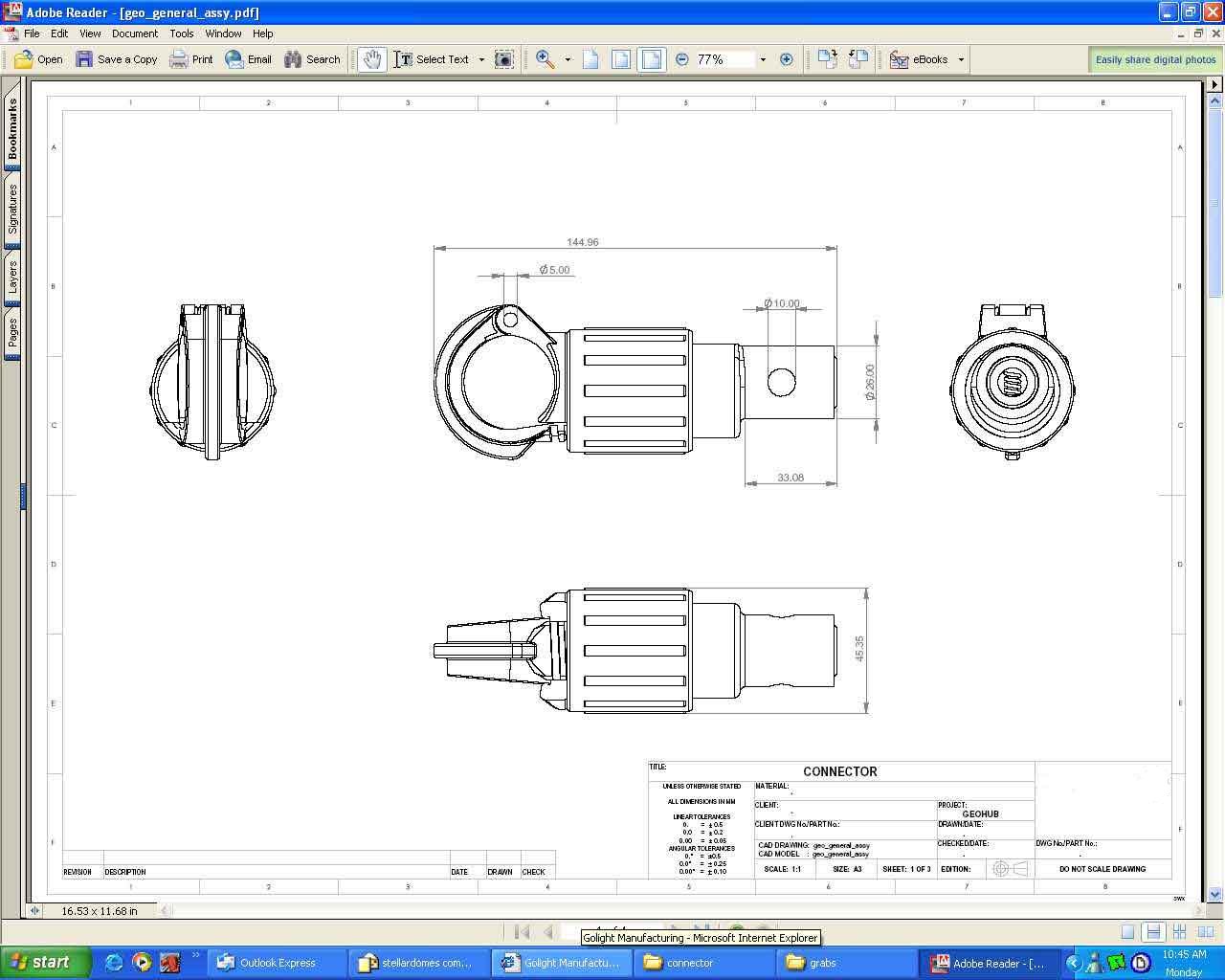The width and height of the screenshot is (1225, 980).
Task: Set view to Actual Size page icon
Action: [590, 59]
